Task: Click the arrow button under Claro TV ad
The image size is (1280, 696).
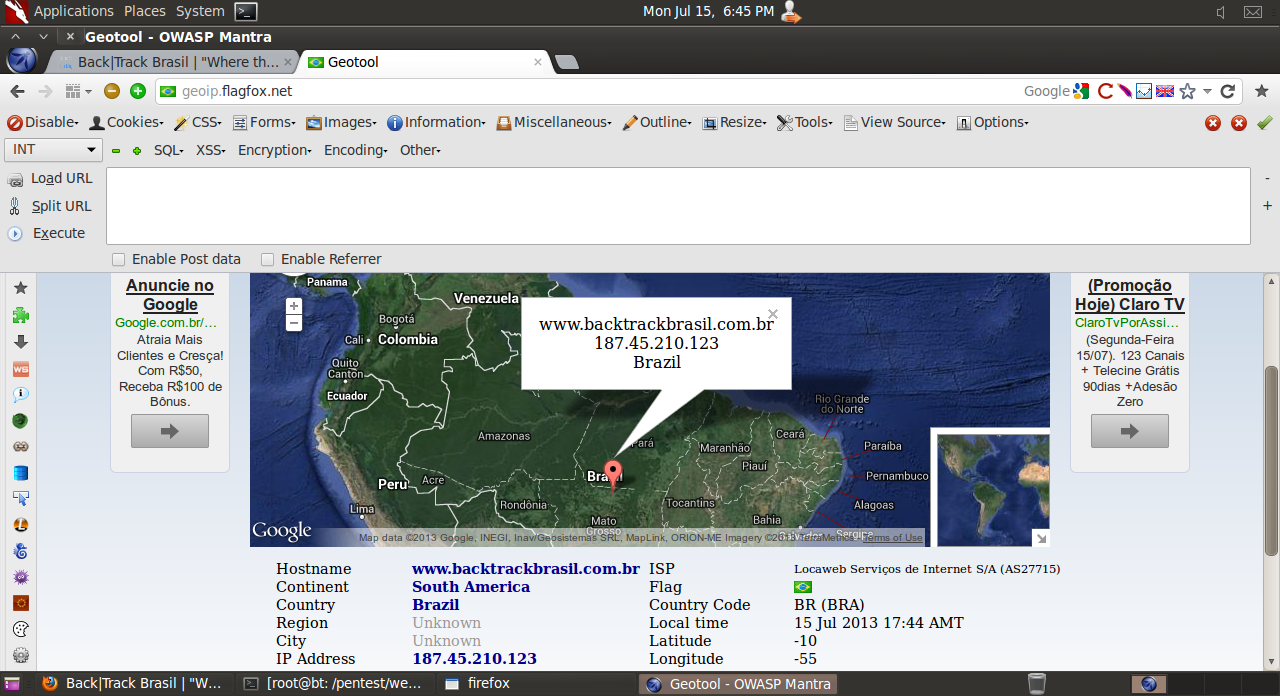Action: click(1130, 431)
